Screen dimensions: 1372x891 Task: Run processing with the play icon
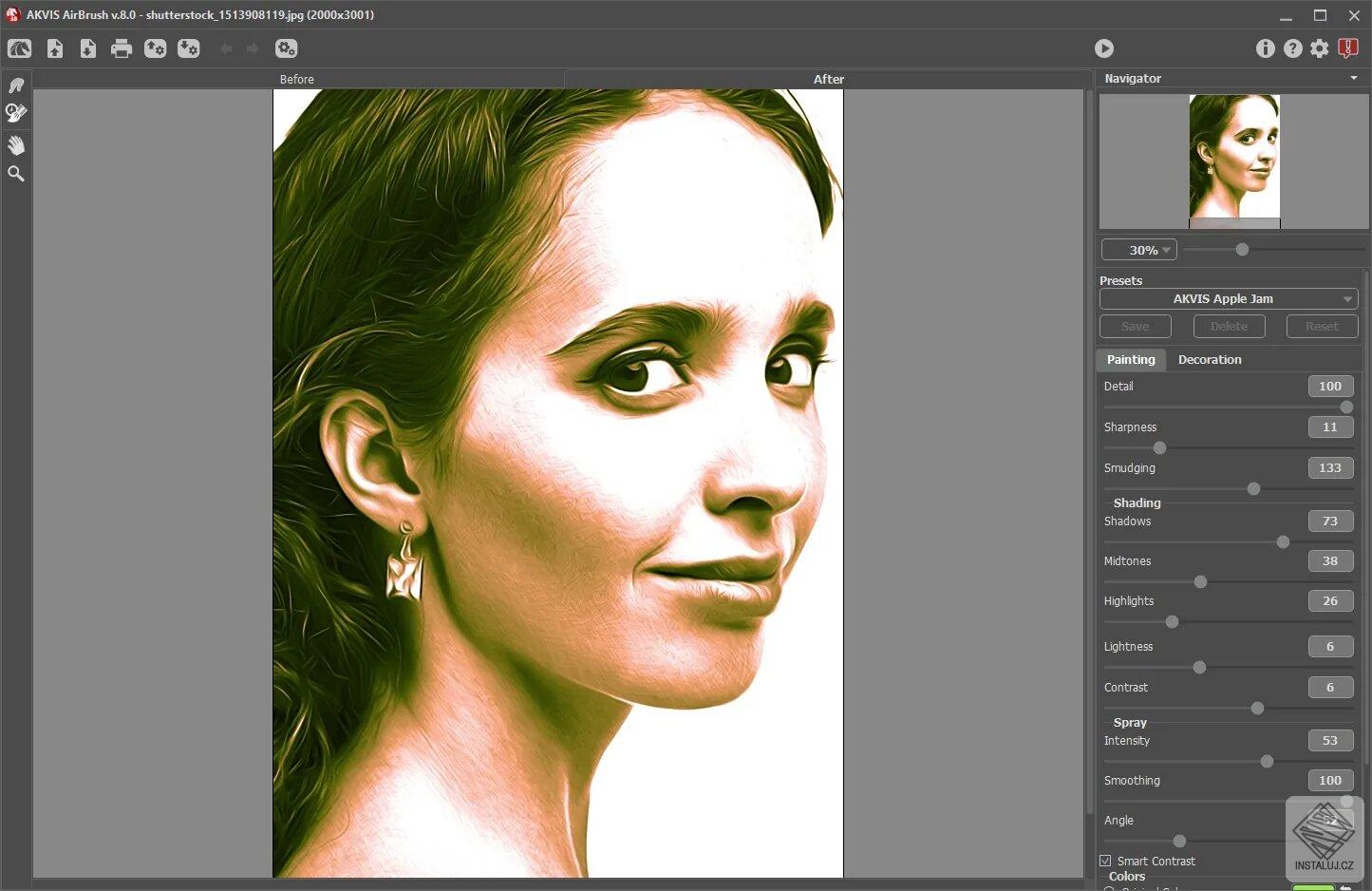tap(1103, 47)
